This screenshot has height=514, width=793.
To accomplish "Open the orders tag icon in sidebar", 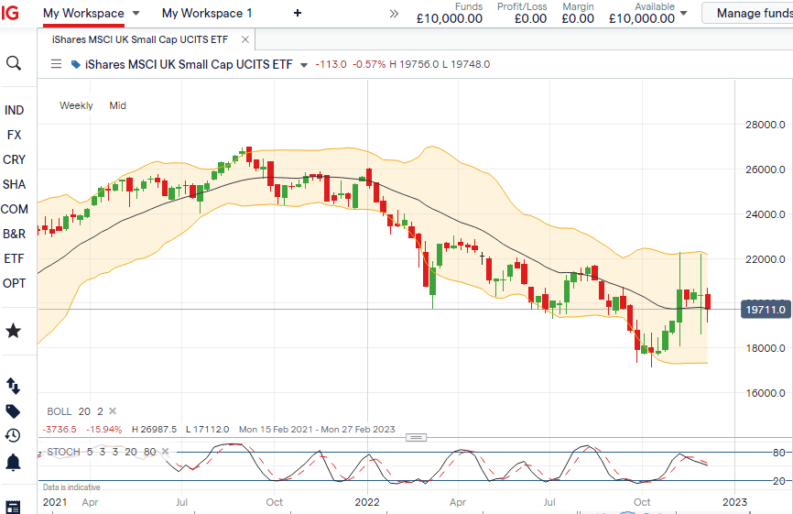I will click(13, 411).
